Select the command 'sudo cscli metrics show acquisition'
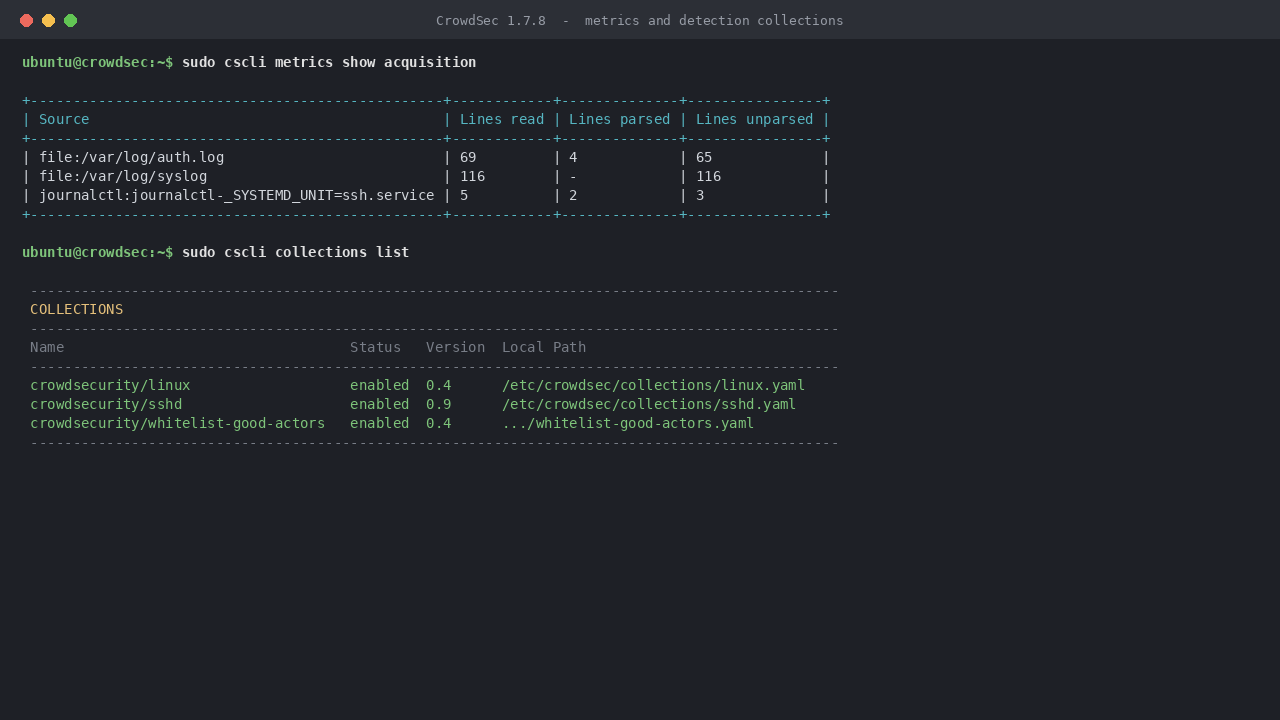 (329, 62)
